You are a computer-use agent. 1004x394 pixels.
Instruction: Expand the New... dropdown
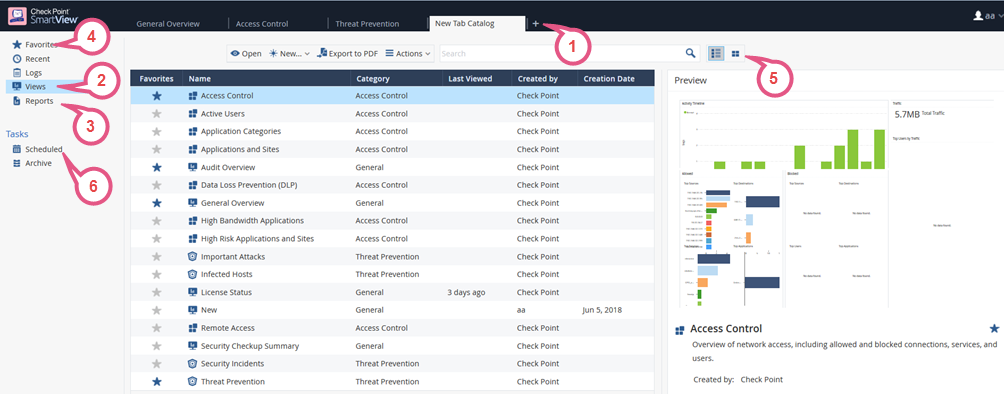(289, 54)
